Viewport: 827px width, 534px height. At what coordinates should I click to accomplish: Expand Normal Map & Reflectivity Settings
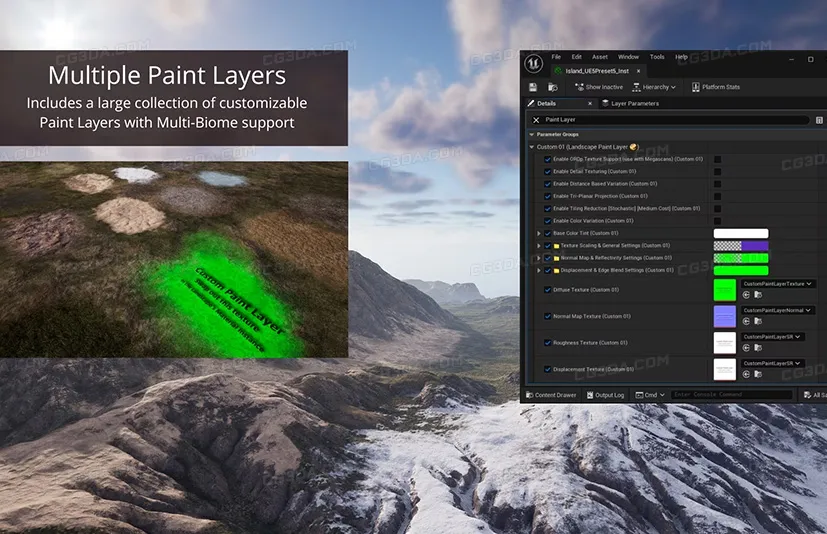538,258
